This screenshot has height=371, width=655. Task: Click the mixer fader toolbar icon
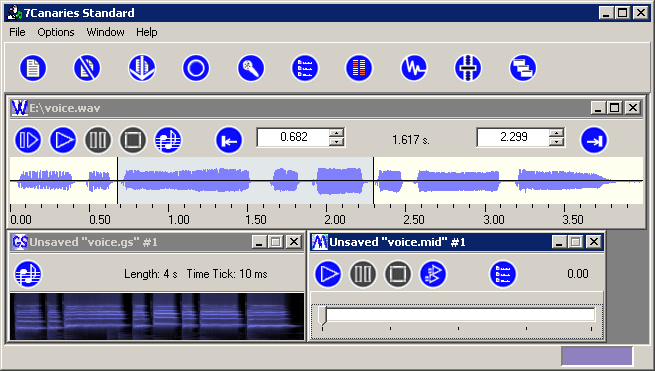coord(468,68)
